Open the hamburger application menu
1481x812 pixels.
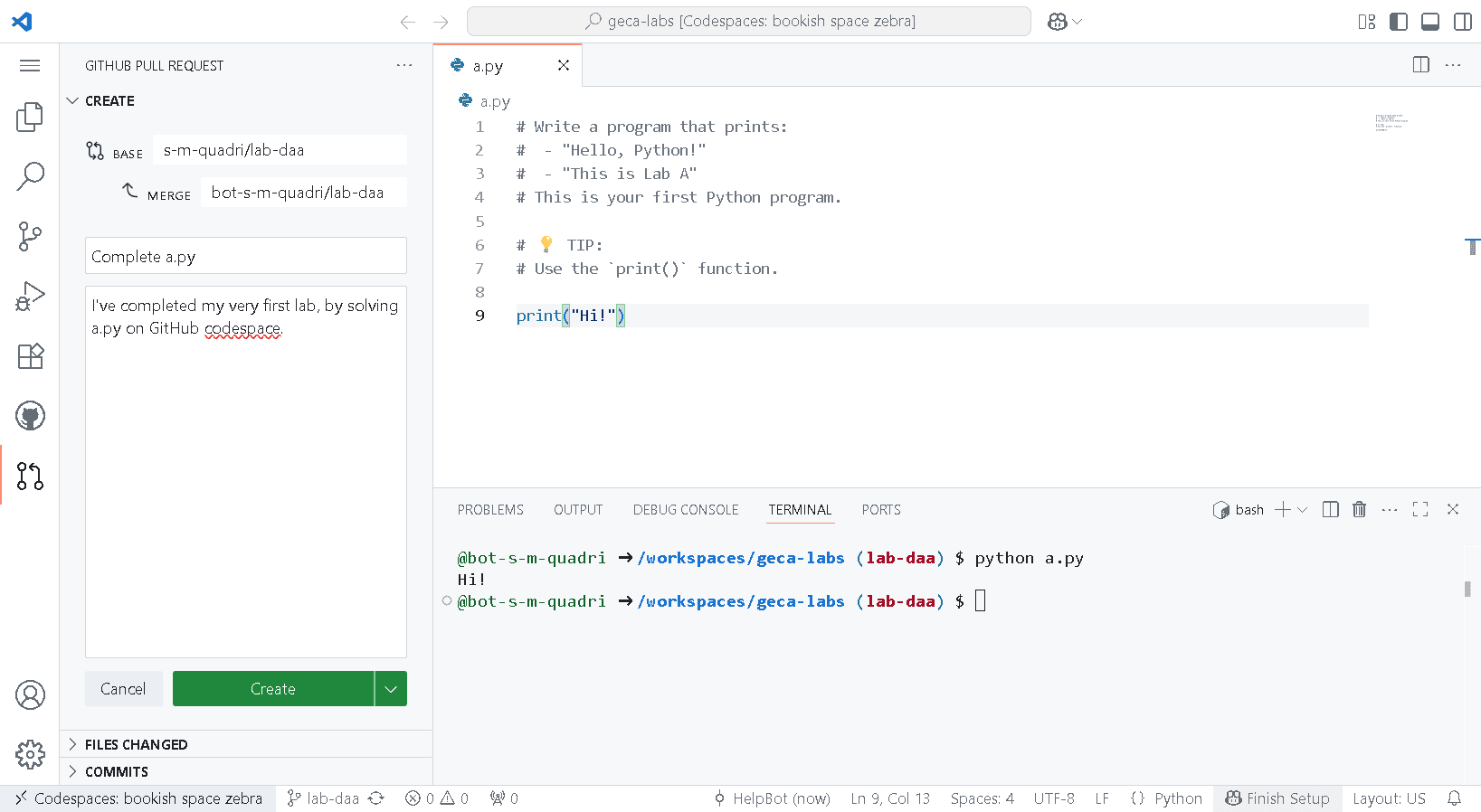(30, 65)
